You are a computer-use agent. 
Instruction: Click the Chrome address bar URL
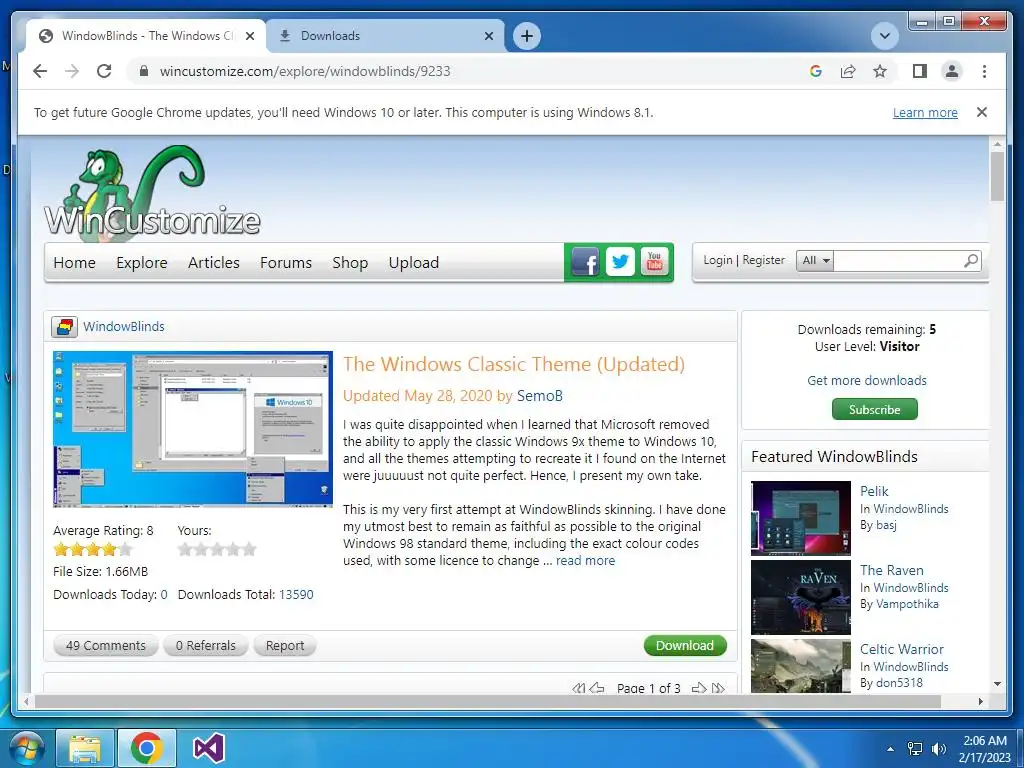click(305, 71)
